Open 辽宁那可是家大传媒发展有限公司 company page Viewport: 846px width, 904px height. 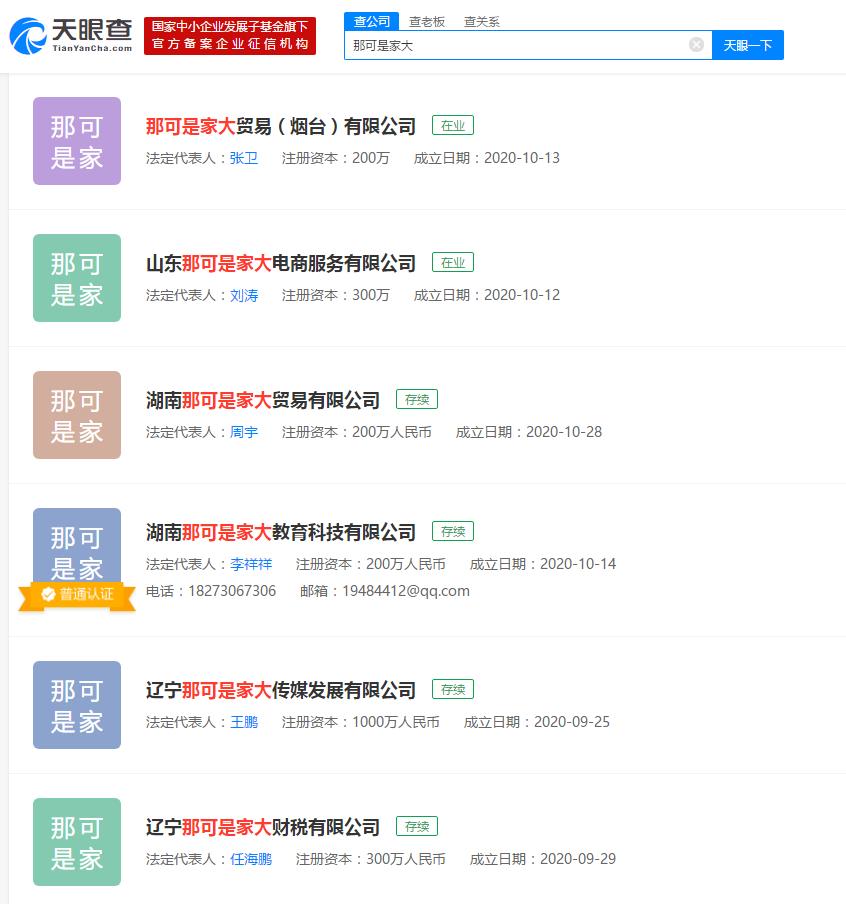click(x=280, y=690)
